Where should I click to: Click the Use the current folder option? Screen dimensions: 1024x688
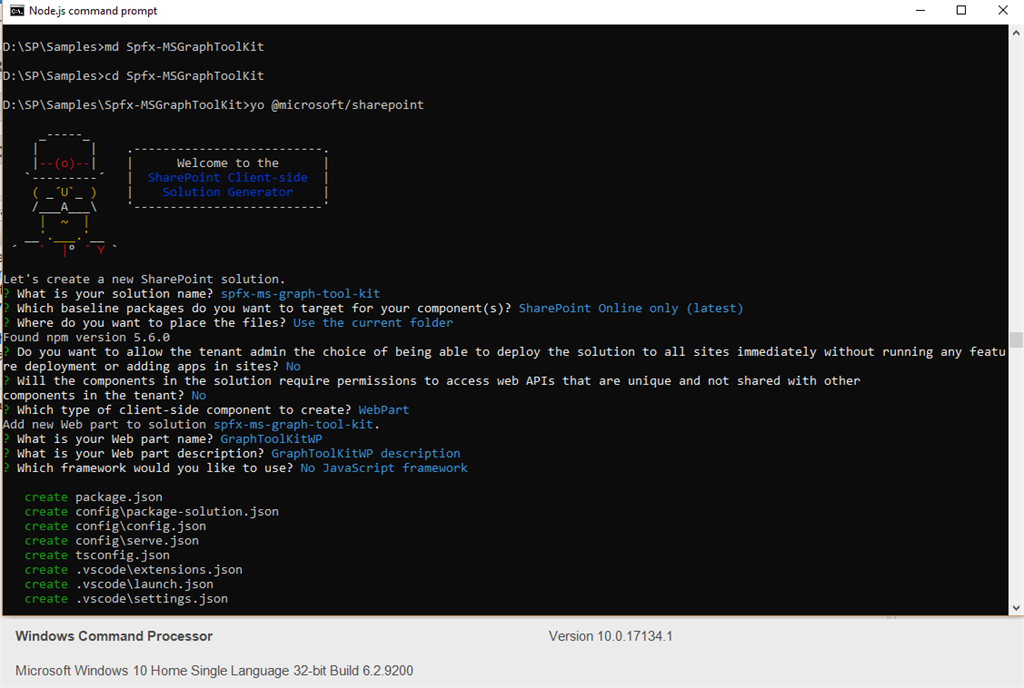click(372, 322)
